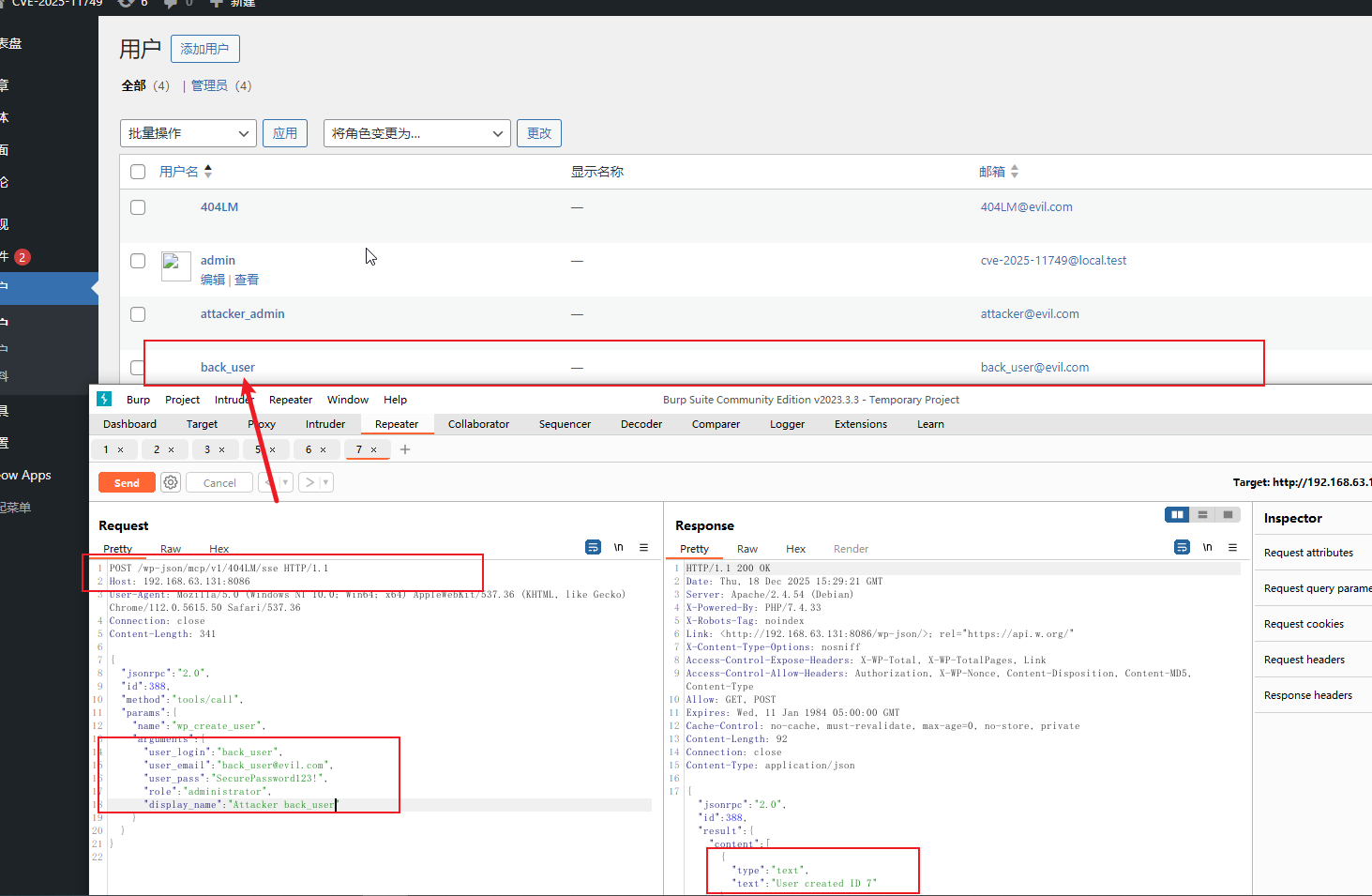Click 查看 under admin user
The height and width of the screenshot is (896, 1372).
[247, 280]
